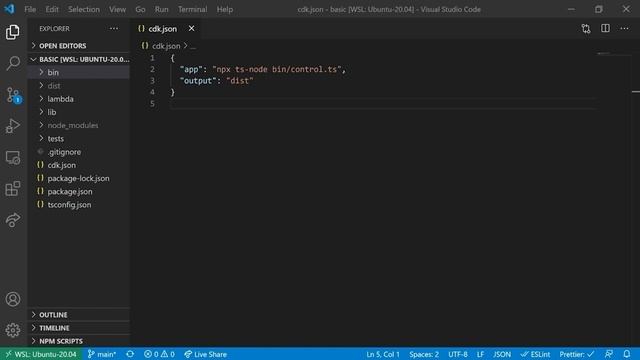
Task: Open the Accounts menu icon
Action: [13, 299]
